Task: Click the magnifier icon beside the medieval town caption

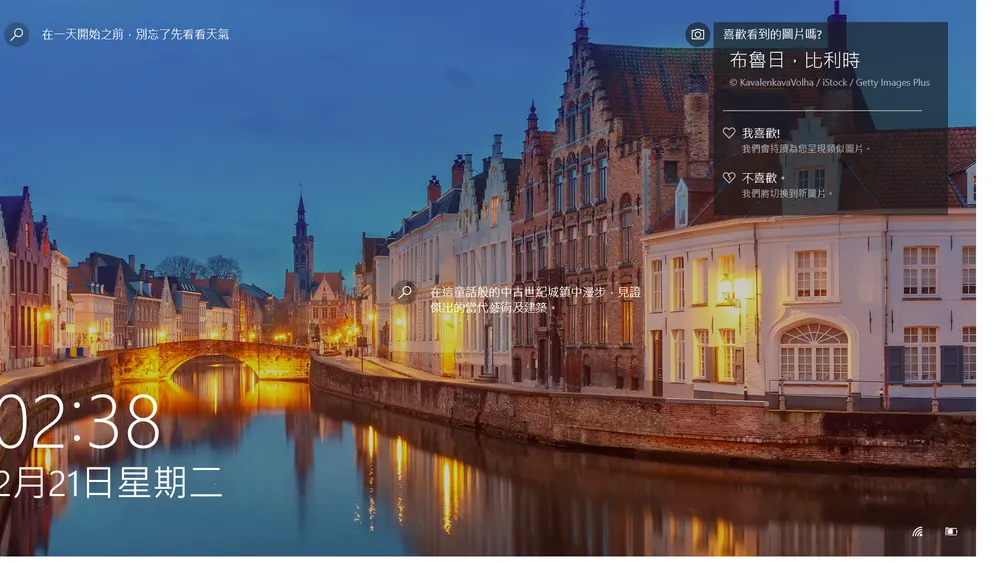Action: pos(405,292)
